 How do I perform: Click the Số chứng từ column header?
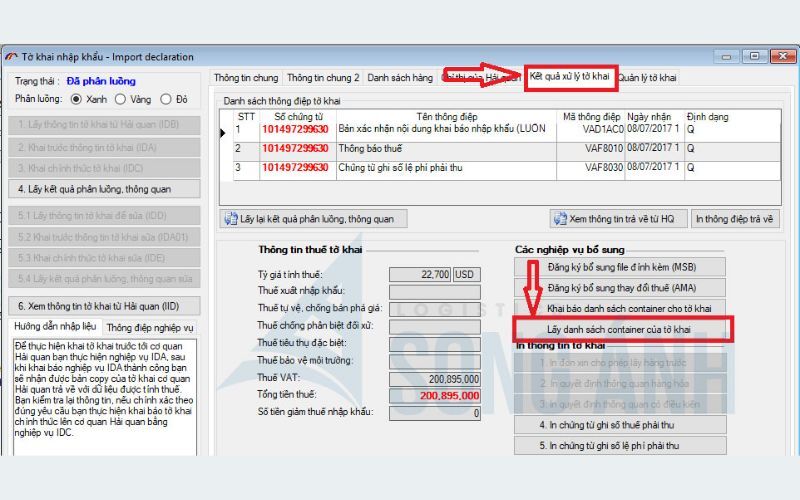tap(298, 117)
